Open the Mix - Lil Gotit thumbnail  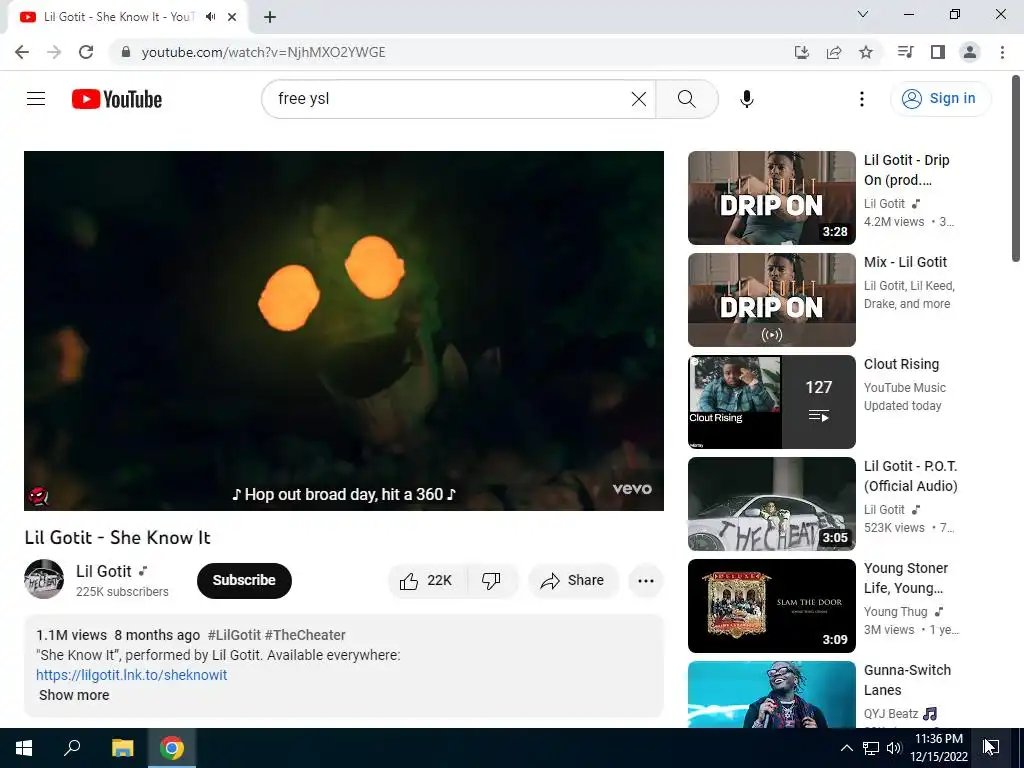771,300
